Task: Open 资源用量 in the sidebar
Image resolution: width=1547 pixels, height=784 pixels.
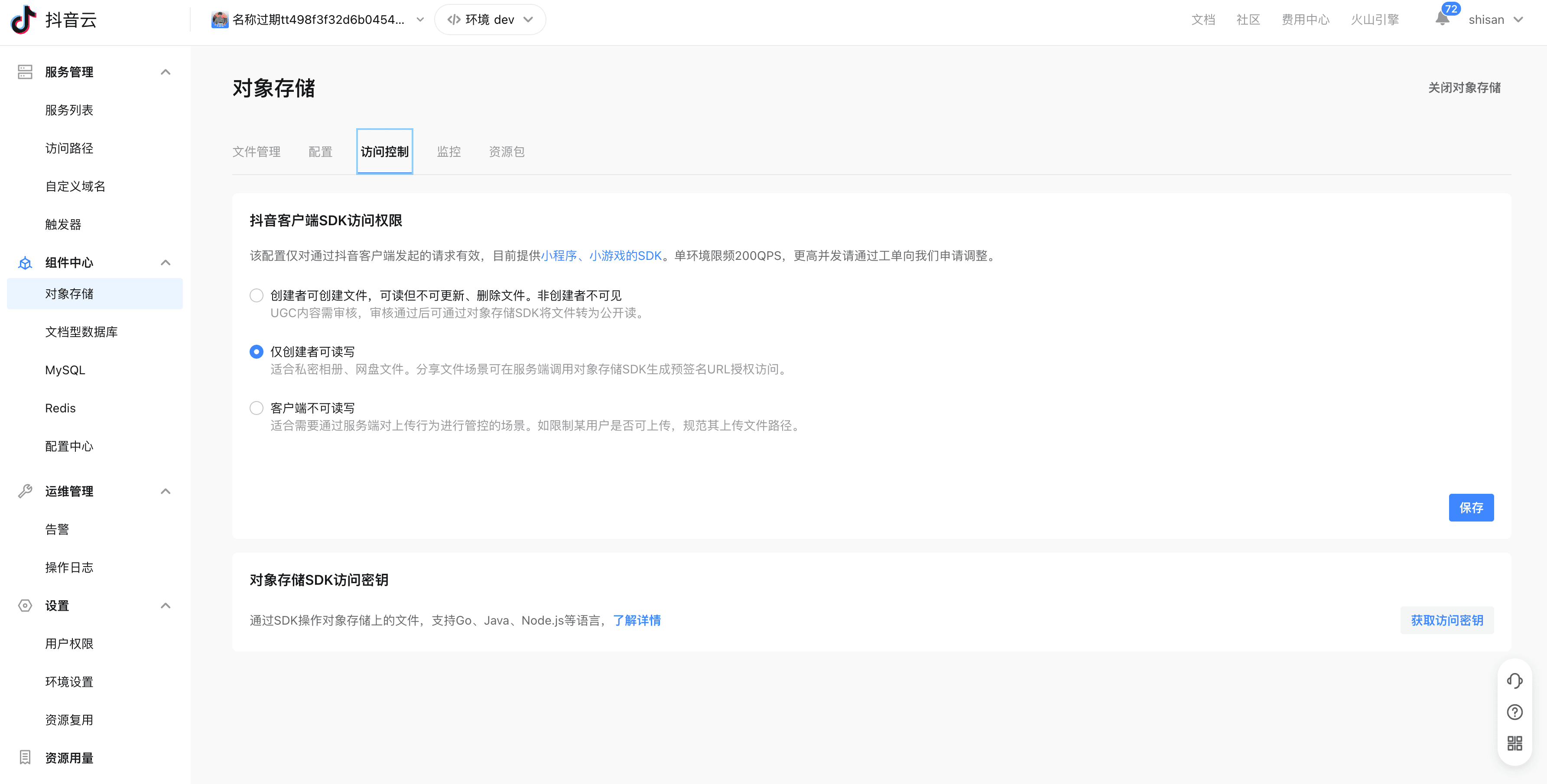Action: click(69, 758)
